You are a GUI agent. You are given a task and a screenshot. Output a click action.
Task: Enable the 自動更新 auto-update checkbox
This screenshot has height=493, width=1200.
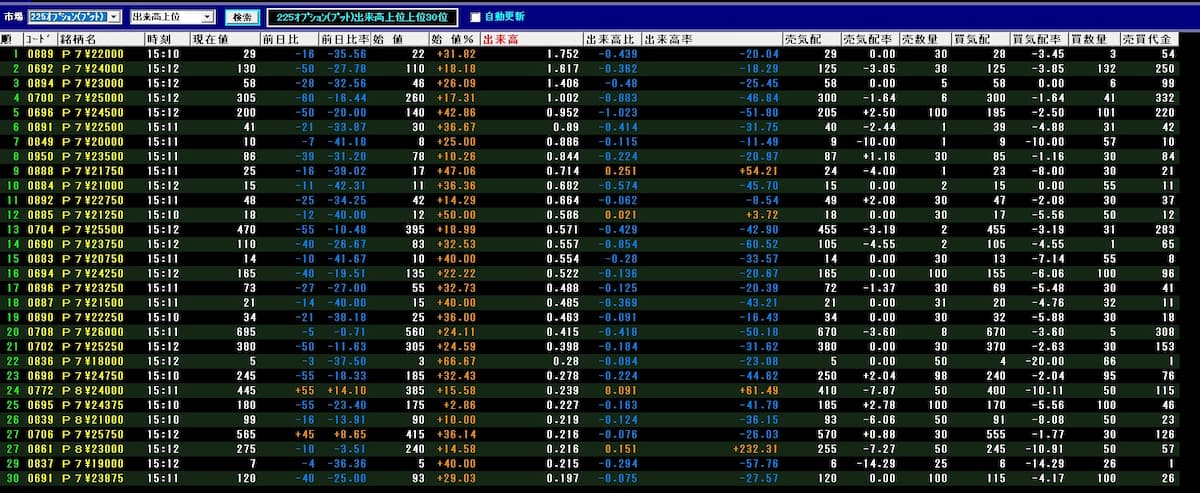[475, 17]
